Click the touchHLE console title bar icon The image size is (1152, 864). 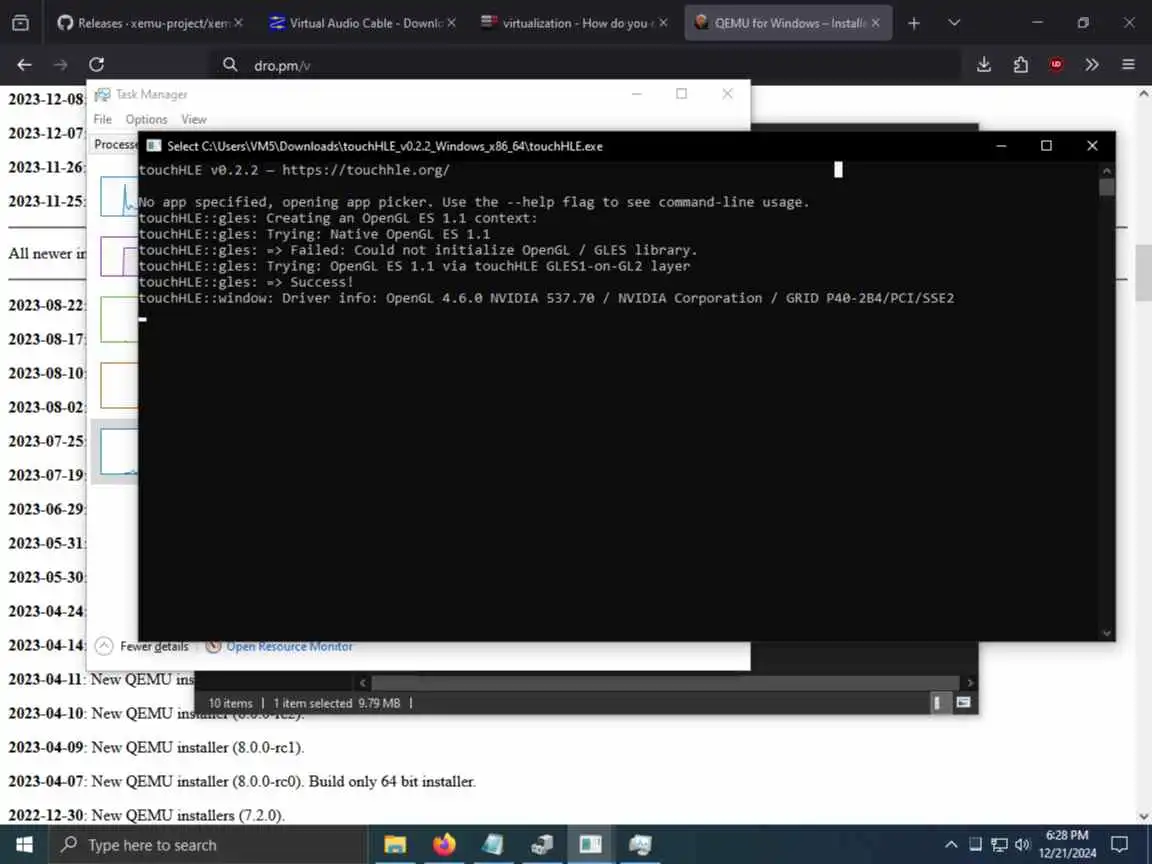[154, 146]
